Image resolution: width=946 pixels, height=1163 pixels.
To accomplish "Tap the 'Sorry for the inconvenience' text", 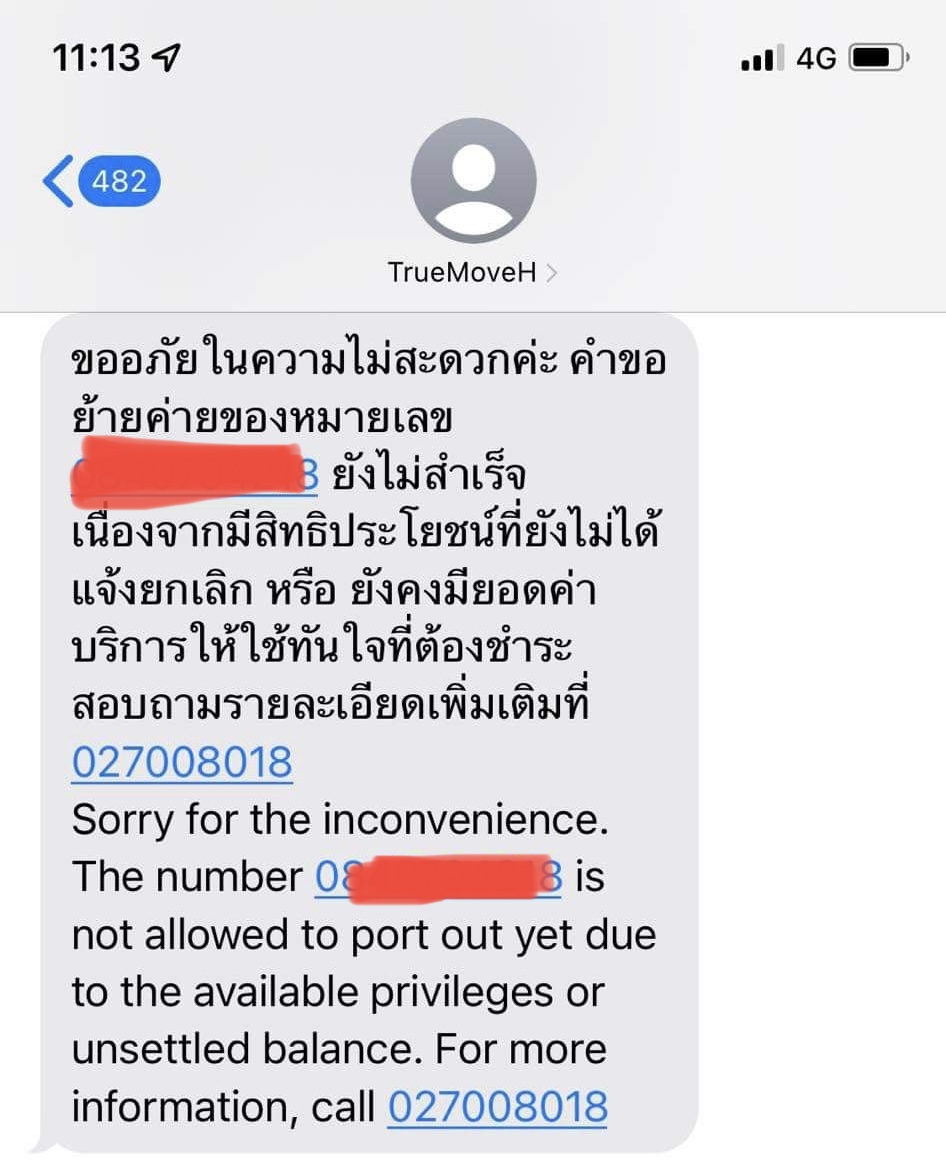I will (340, 820).
